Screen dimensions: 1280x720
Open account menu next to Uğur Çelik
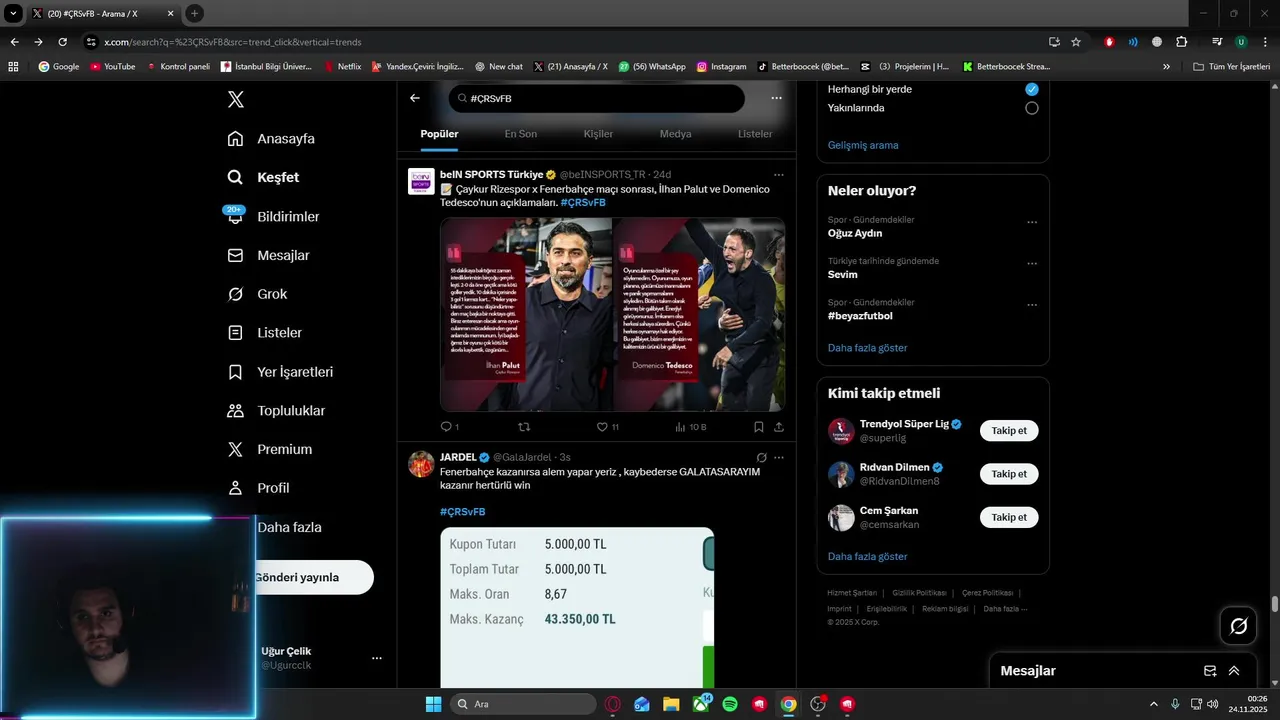(377, 658)
